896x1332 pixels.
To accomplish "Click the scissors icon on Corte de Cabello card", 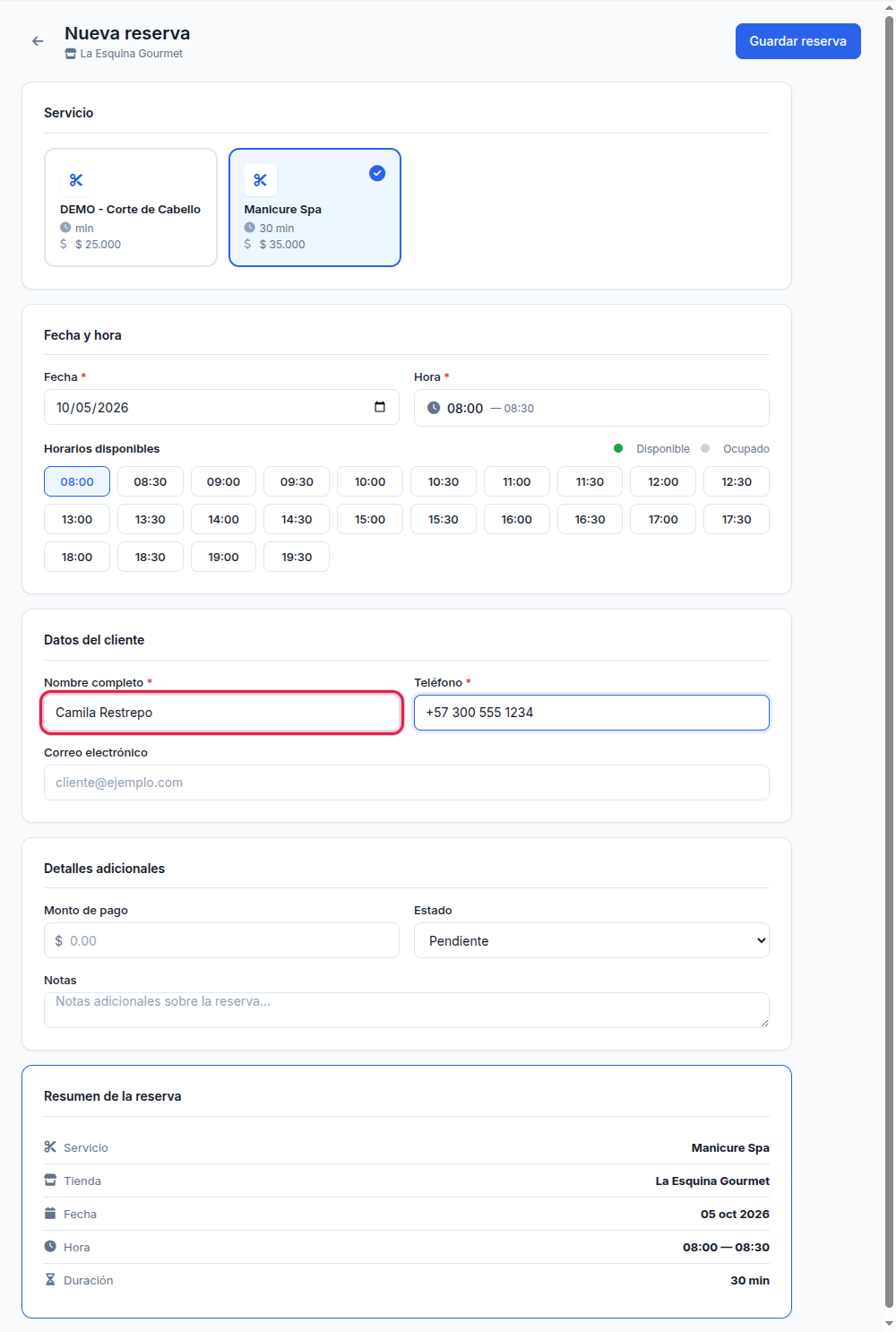I will (x=76, y=180).
